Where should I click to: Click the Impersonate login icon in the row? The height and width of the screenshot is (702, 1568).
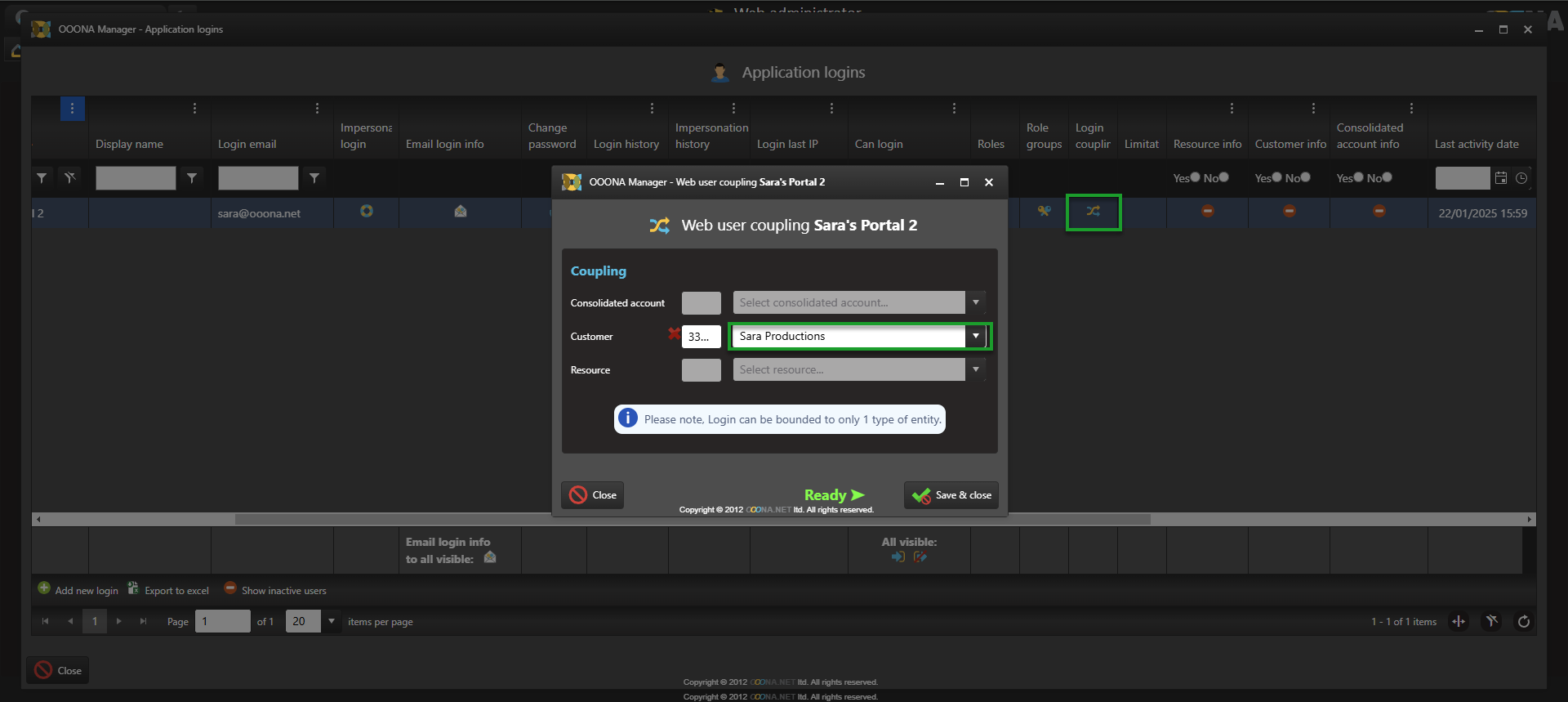coord(367,212)
